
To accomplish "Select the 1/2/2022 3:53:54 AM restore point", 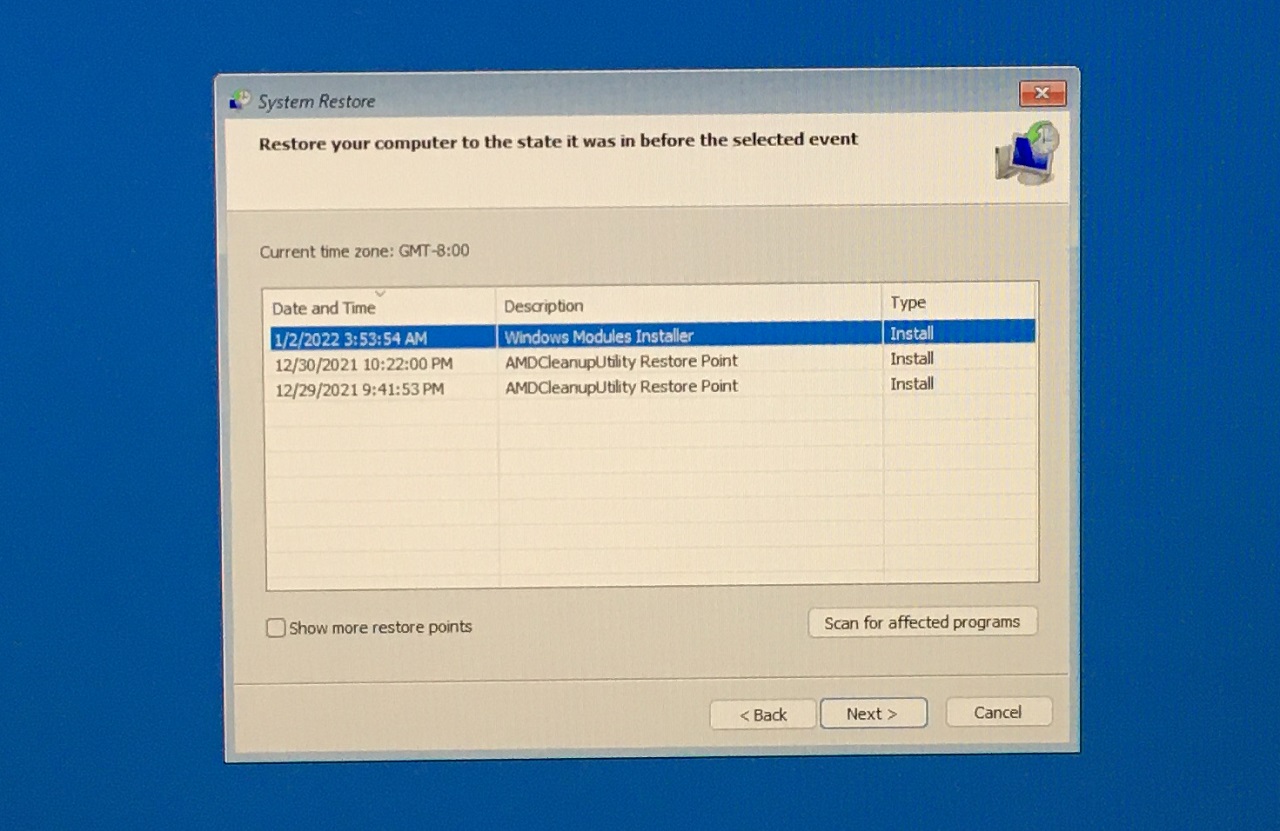I will point(350,339).
